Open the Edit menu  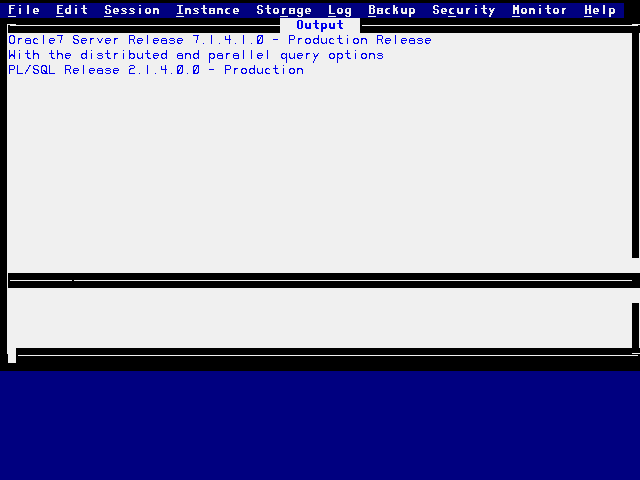pyautogui.click(x=72, y=10)
